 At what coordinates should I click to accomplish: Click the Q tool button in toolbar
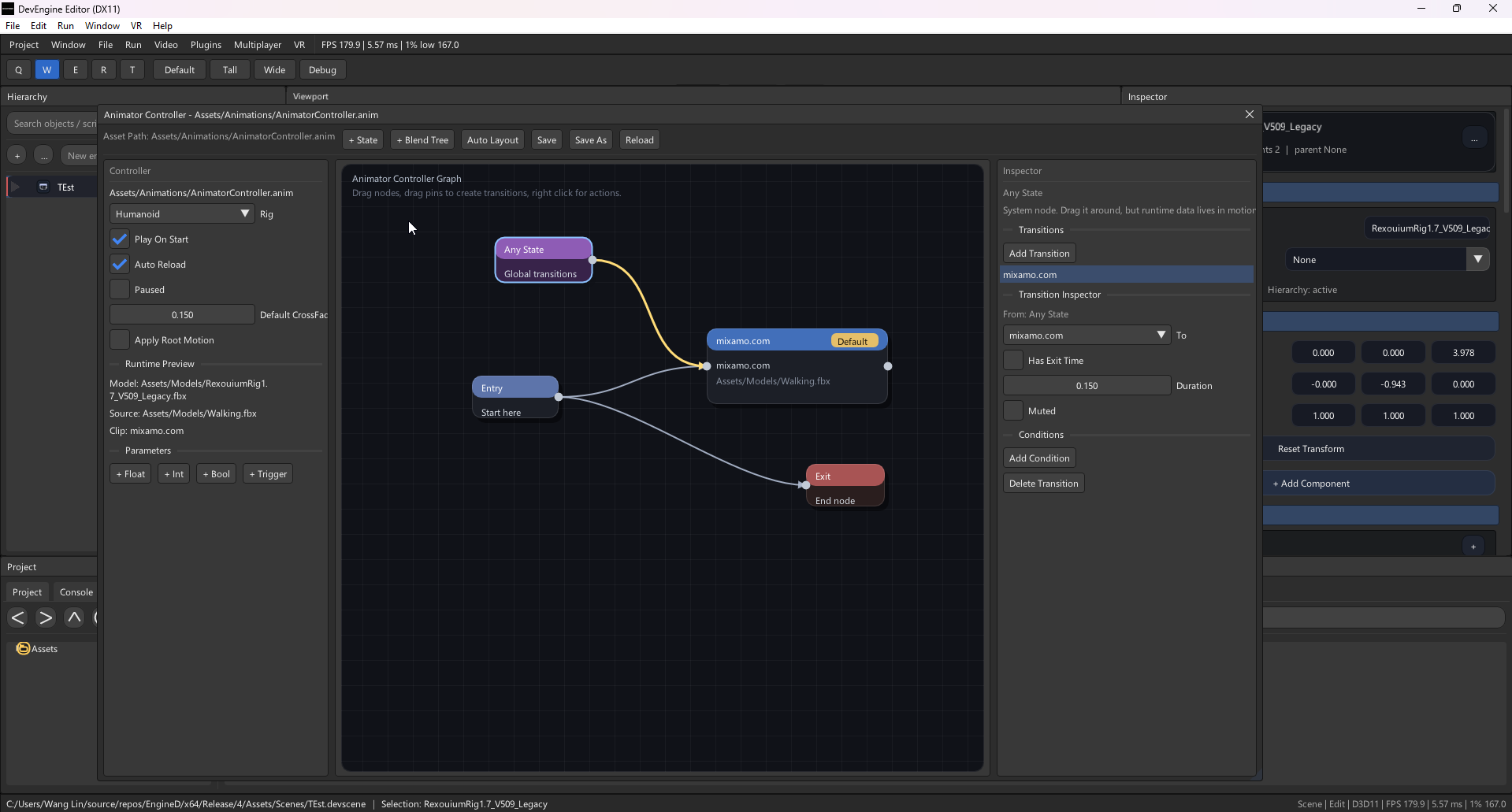point(19,70)
